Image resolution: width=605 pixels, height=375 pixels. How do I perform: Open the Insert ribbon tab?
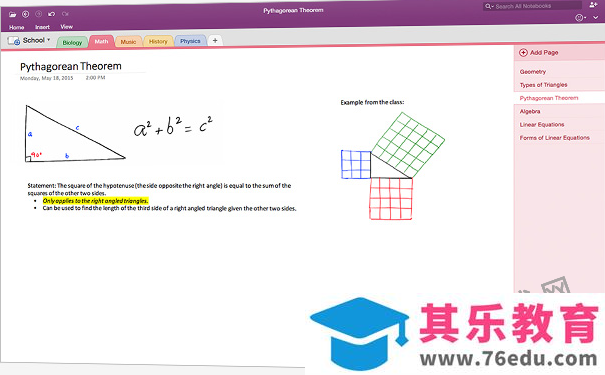tap(42, 27)
